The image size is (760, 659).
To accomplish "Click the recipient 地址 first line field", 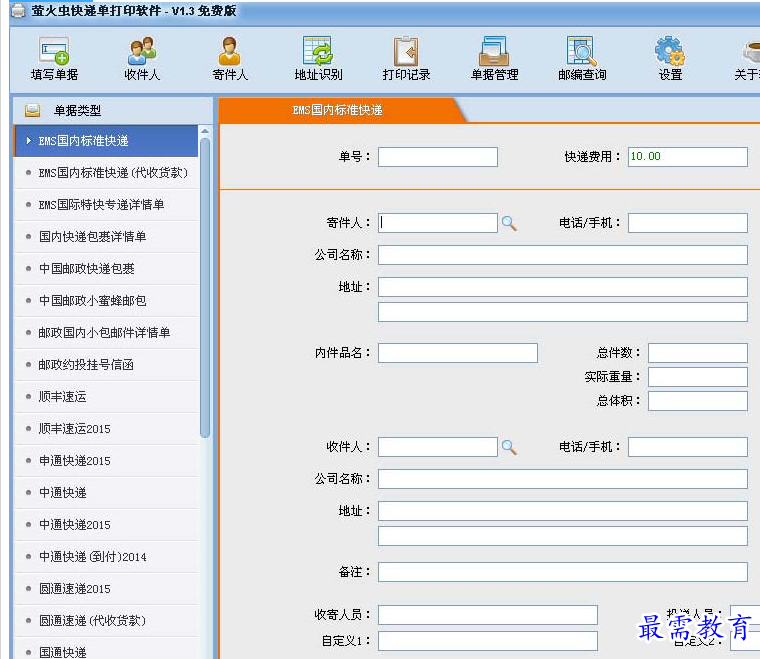I will click(x=563, y=511).
